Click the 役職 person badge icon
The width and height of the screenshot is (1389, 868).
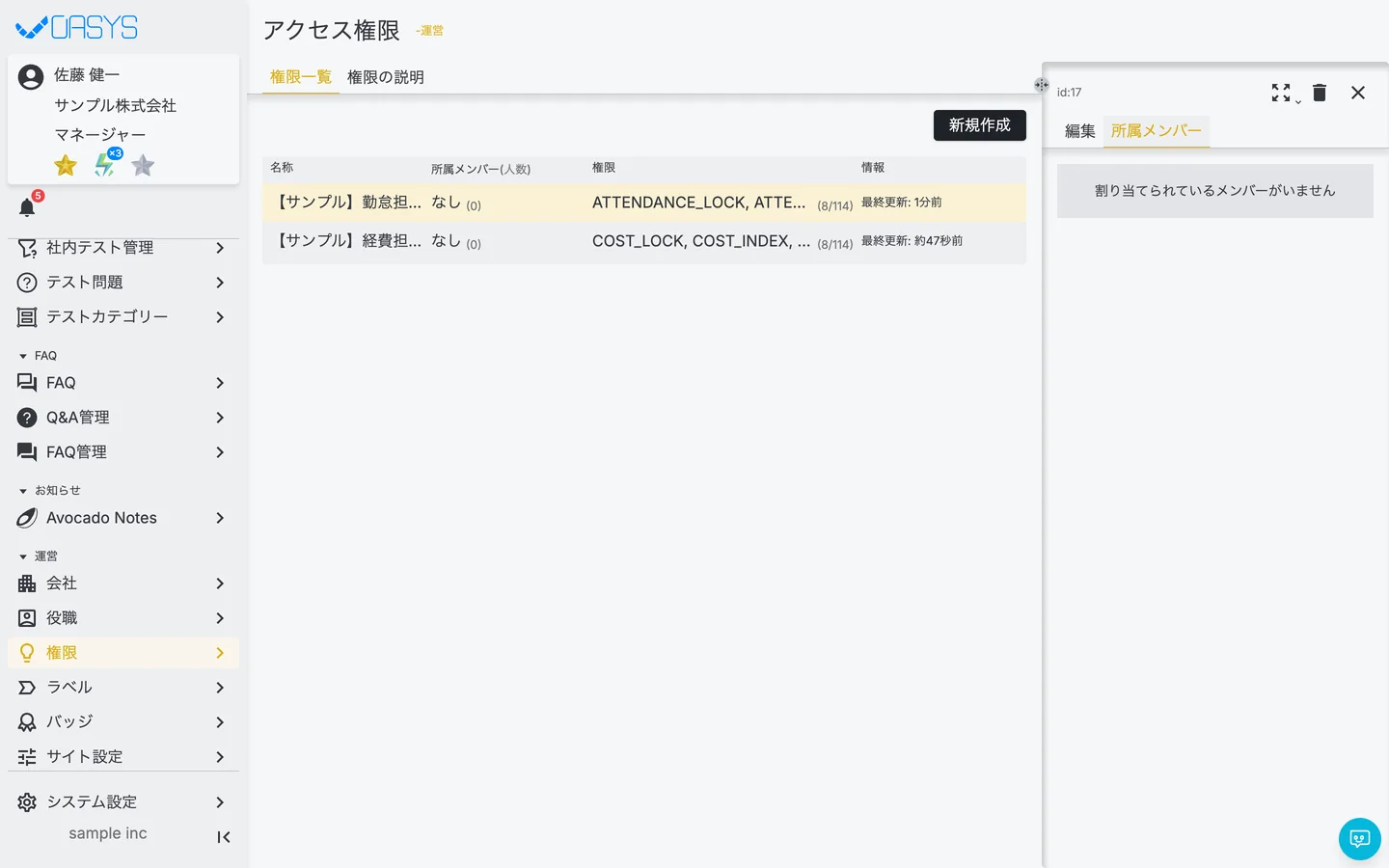[x=27, y=618]
